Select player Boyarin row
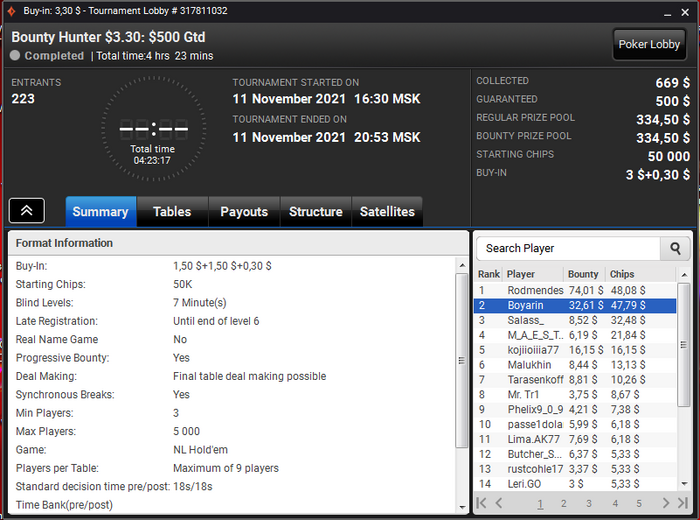 (x=575, y=305)
